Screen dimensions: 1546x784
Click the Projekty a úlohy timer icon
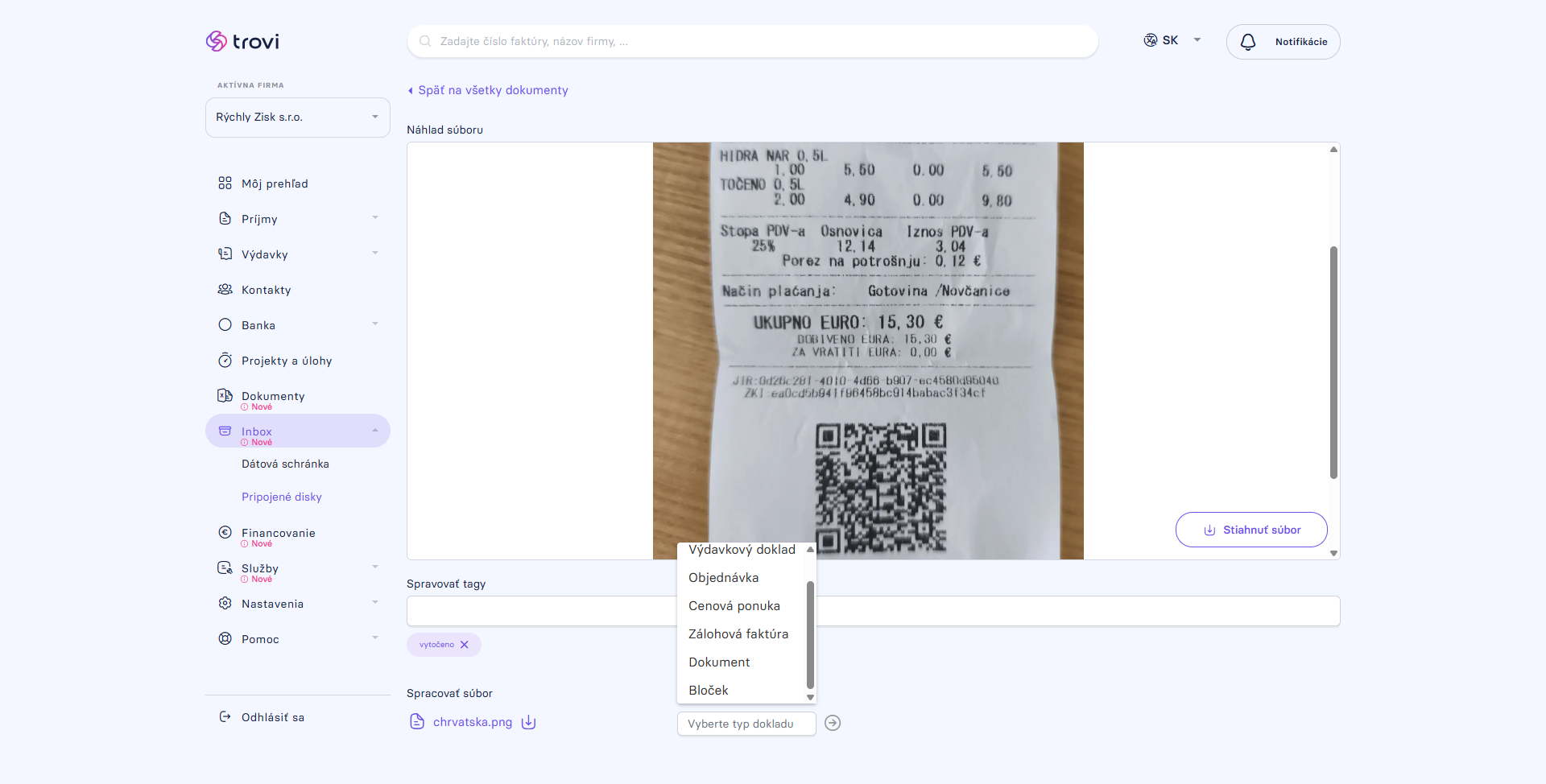coord(225,361)
